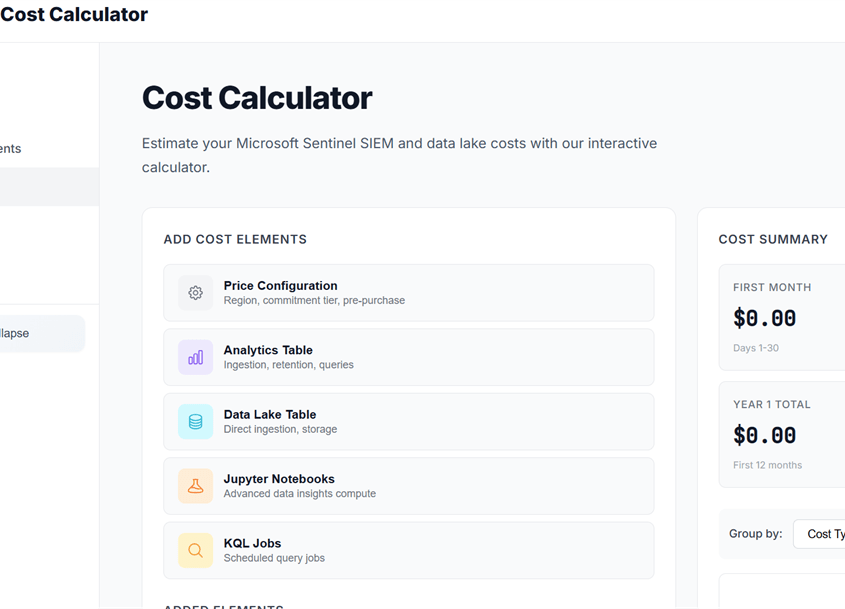This screenshot has width=845, height=609.
Task: Collapse the sidebar navigation
Action: click(x=40, y=334)
